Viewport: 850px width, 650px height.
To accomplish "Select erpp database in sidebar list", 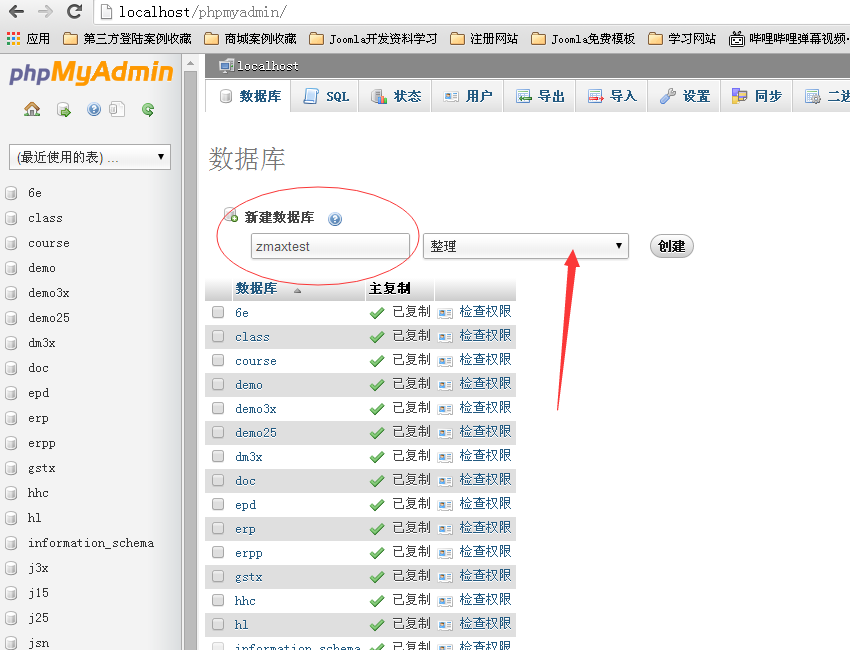I will [42, 443].
